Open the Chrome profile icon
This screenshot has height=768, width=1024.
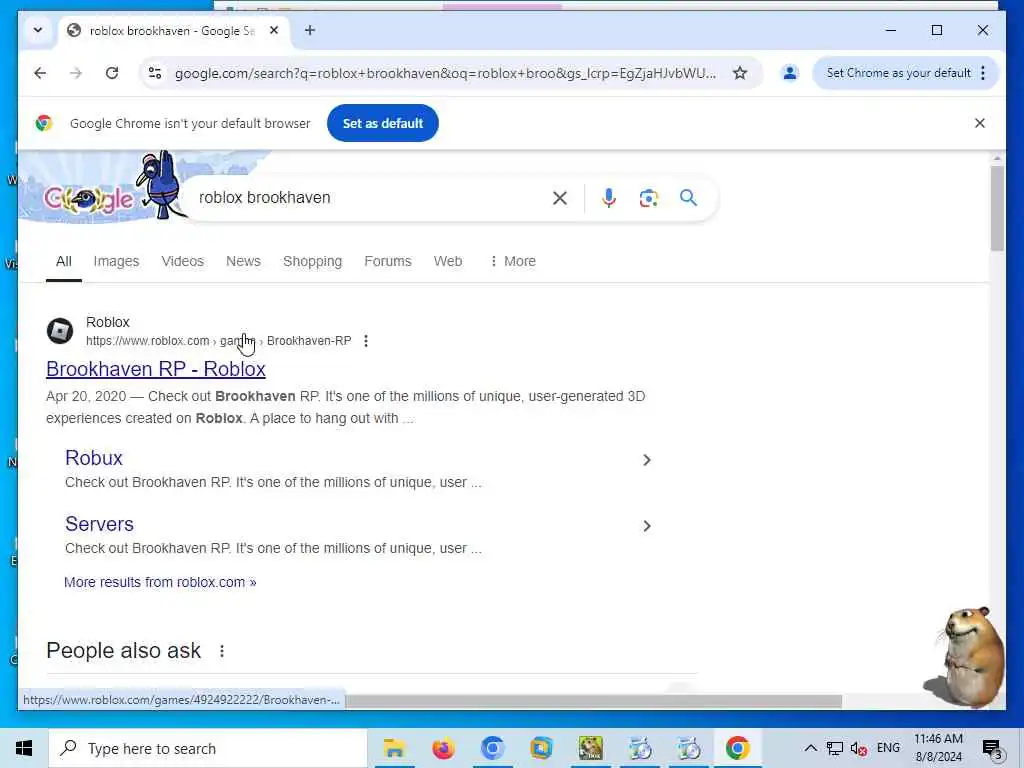(x=790, y=73)
